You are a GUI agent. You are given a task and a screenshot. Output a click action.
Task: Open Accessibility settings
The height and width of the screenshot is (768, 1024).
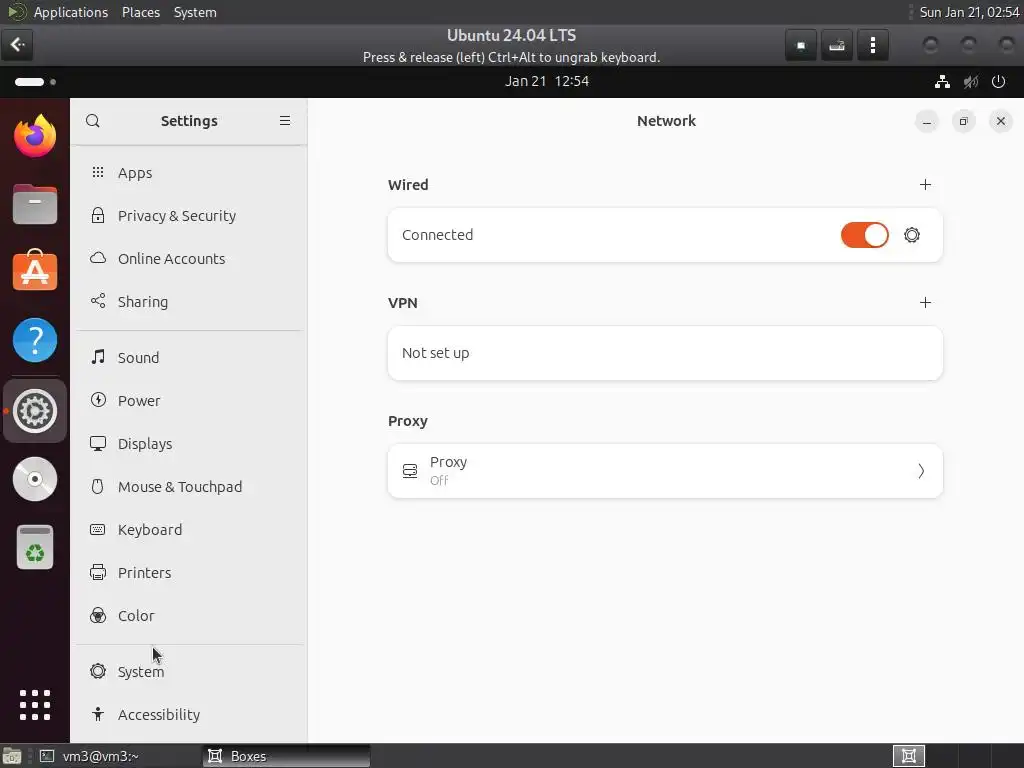click(189, 714)
